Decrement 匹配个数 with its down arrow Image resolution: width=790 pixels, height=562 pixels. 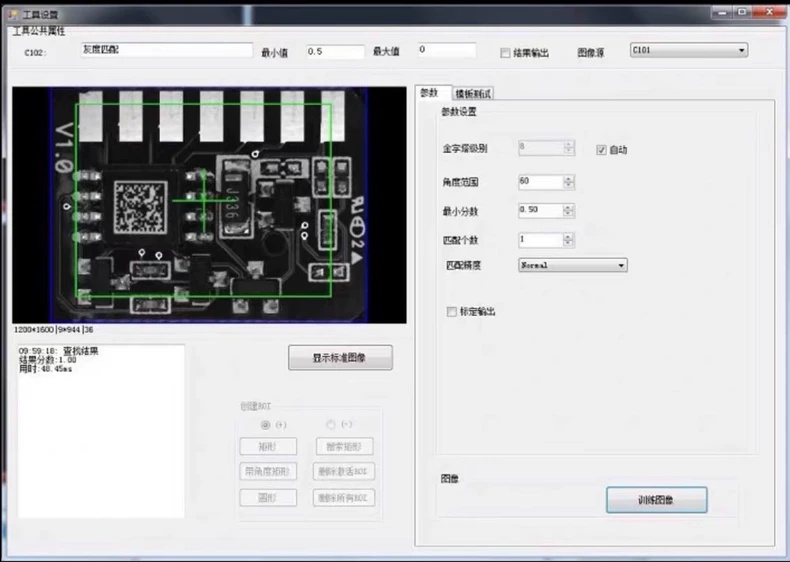coord(568,243)
